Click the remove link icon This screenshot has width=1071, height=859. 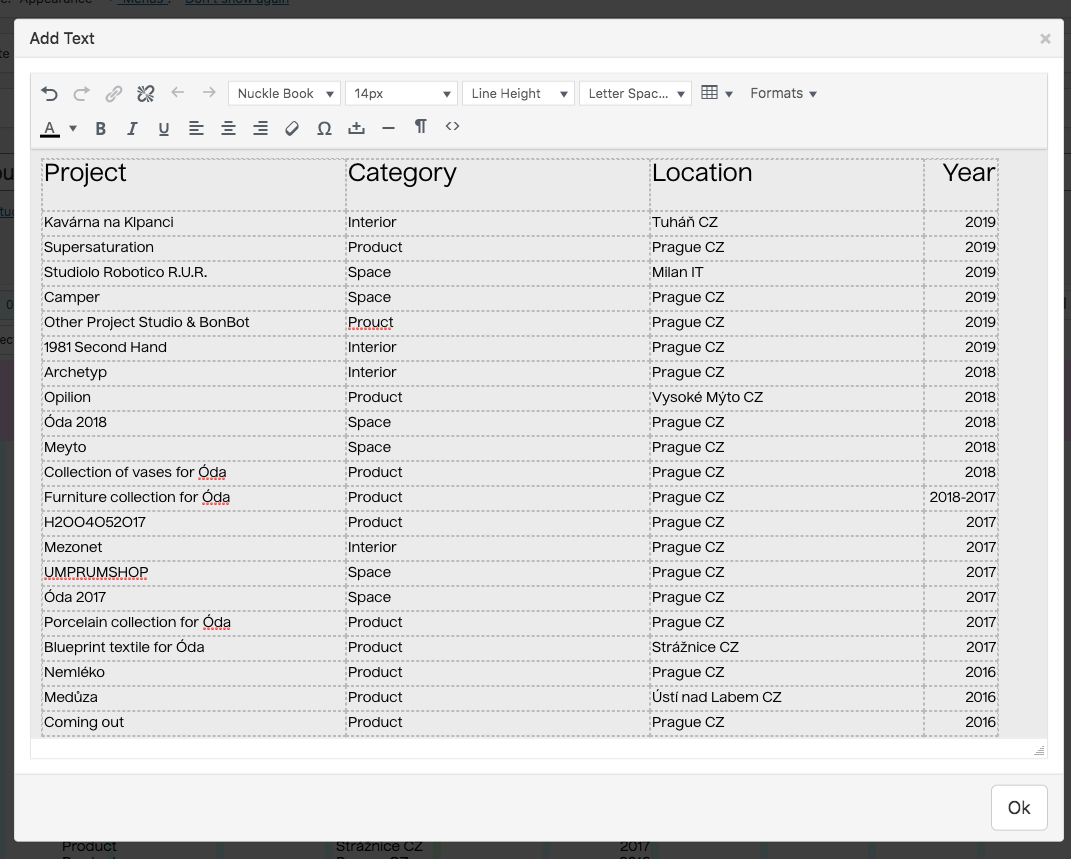[146, 94]
